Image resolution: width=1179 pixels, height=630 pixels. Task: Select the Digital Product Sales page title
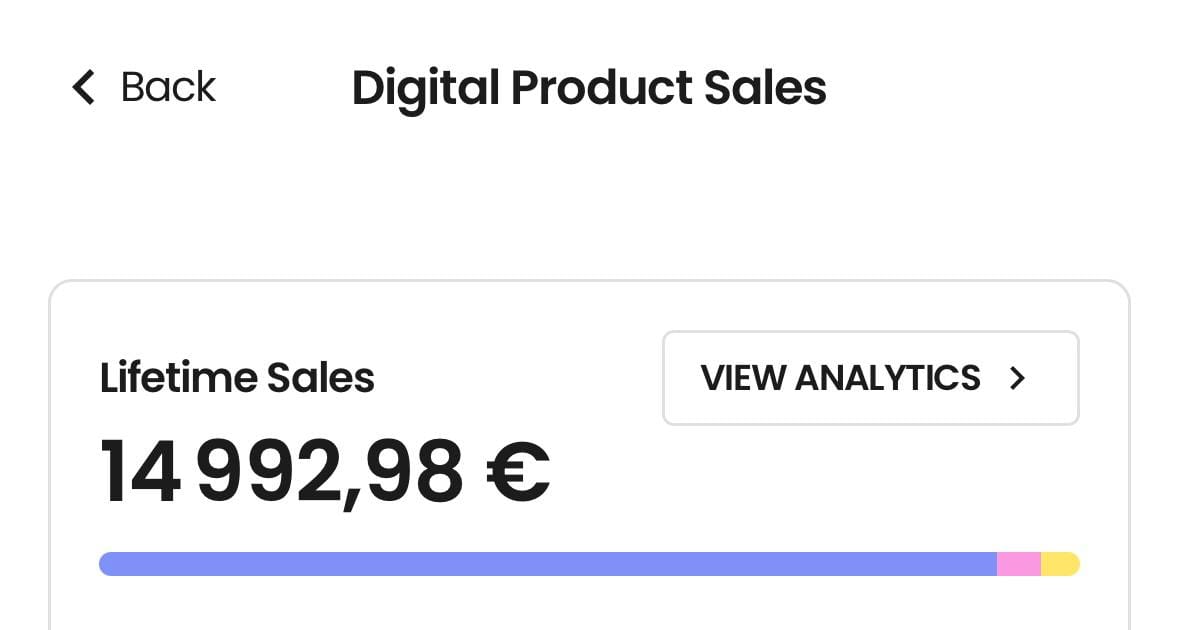tap(589, 89)
